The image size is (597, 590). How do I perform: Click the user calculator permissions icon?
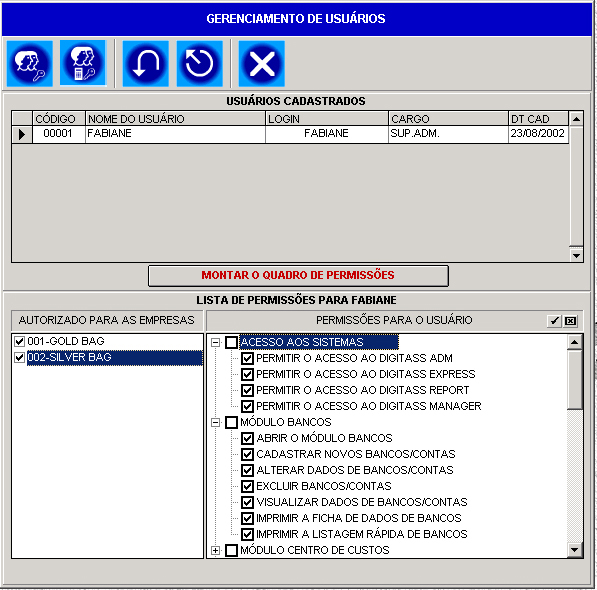click(x=83, y=63)
